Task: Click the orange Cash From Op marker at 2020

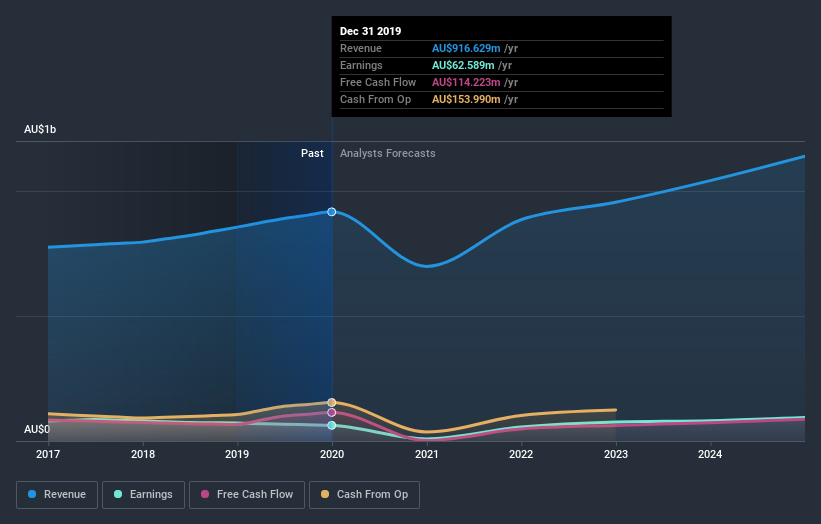Action: pyautogui.click(x=331, y=403)
